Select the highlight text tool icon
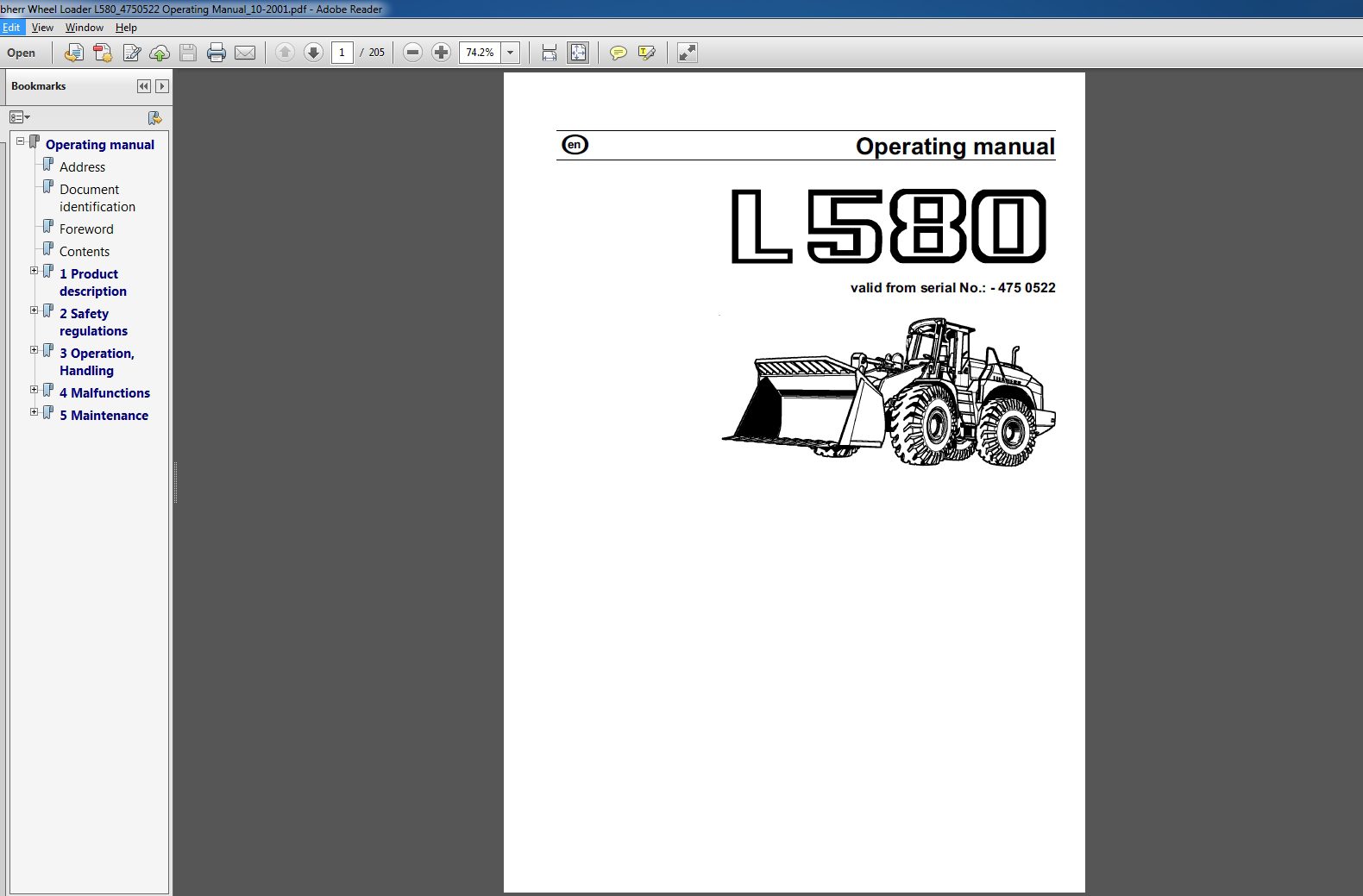The width and height of the screenshot is (1363, 896). coord(647,53)
